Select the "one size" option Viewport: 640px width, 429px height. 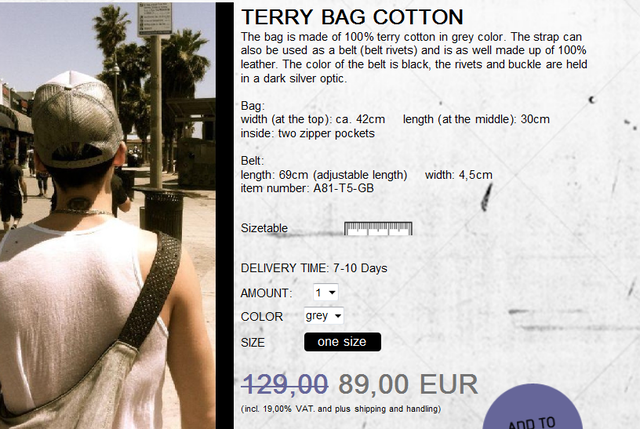click(x=342, y=342)
